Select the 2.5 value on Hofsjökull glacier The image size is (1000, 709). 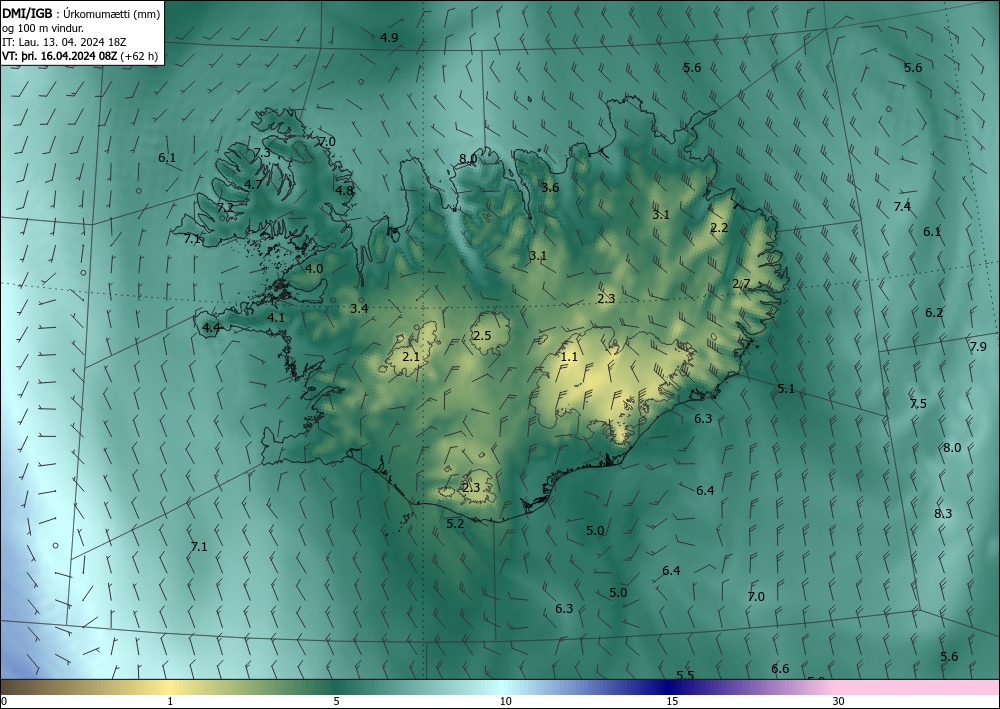[482, 335]
